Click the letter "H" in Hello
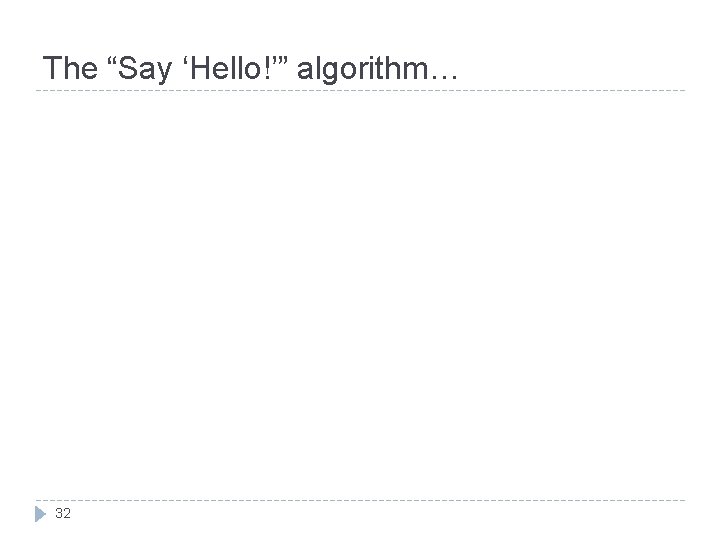Image resolution: width=720 pixels, height=540 pixels. point(199,68)
